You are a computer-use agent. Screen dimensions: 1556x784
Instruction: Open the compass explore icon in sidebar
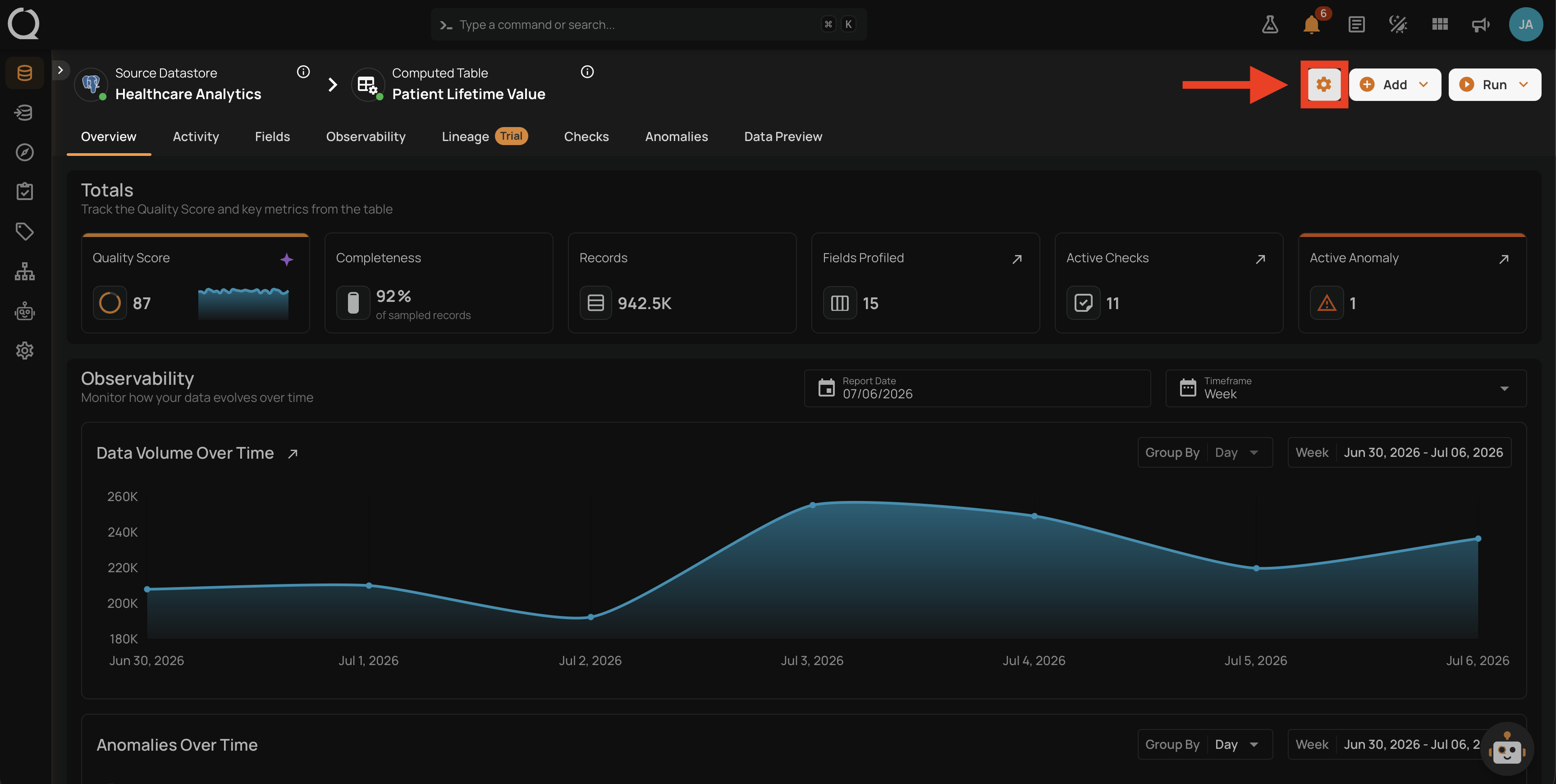[x=25, y=152]
